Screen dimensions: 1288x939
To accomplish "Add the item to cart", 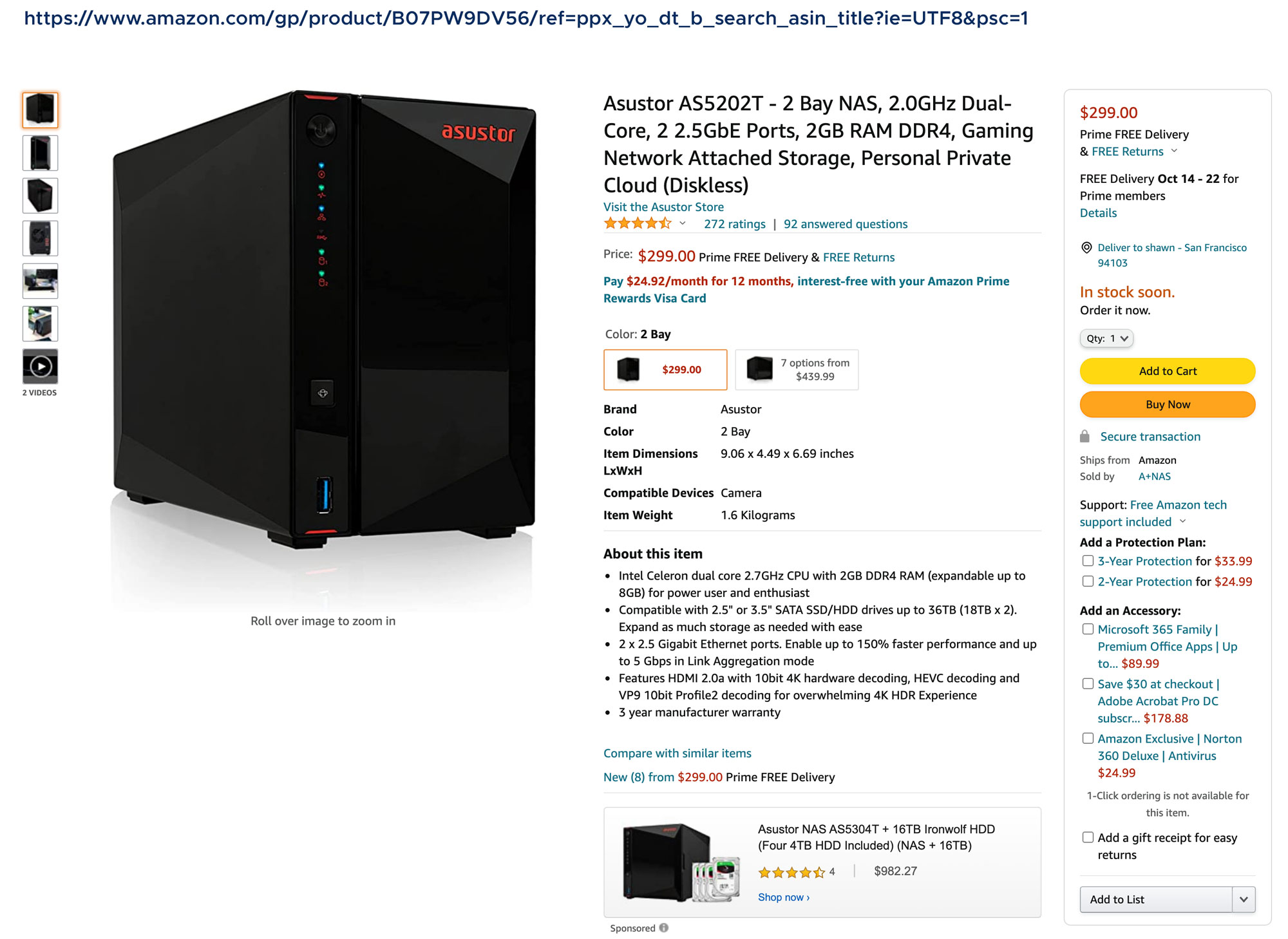I will 1168,371.
